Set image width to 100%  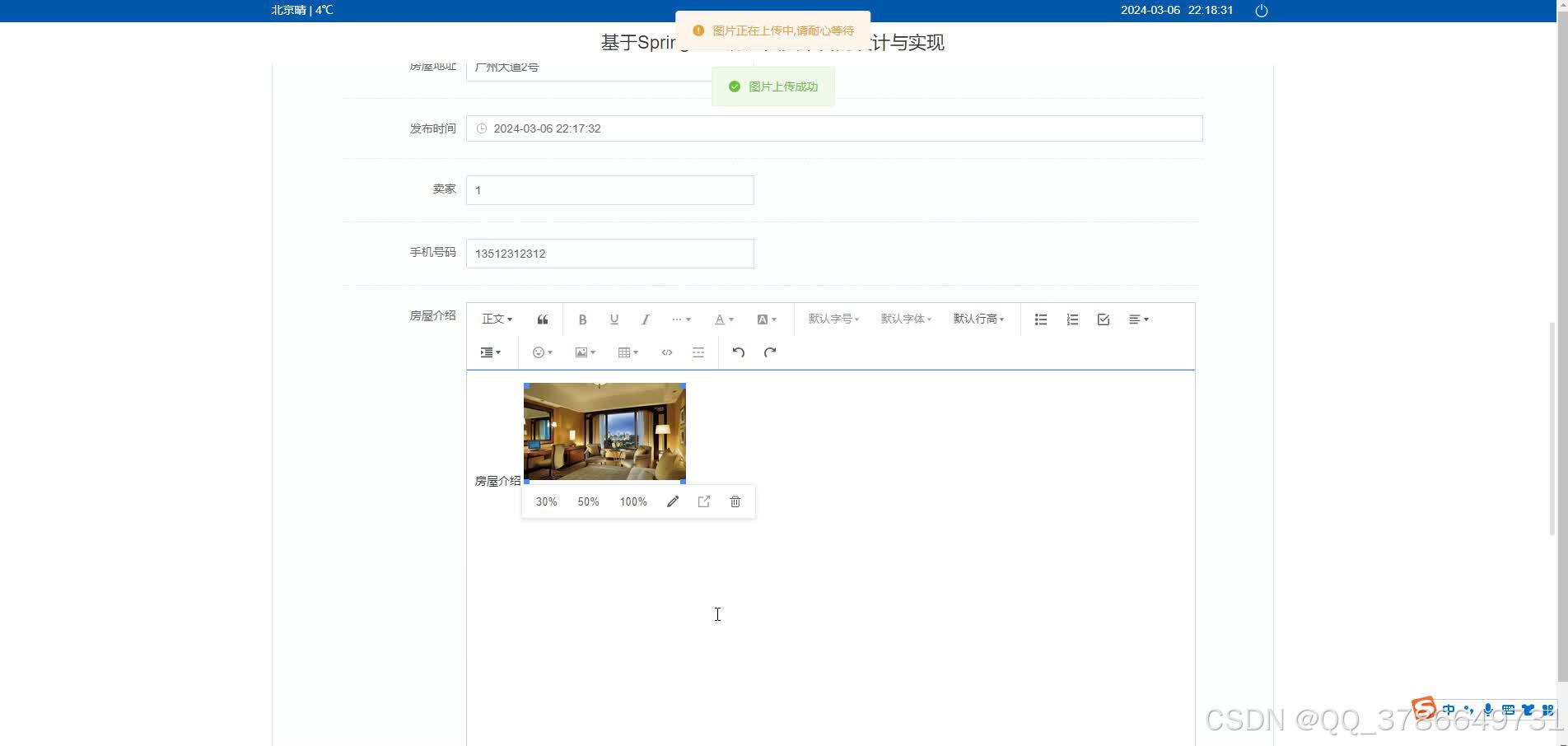coord(633,501)
